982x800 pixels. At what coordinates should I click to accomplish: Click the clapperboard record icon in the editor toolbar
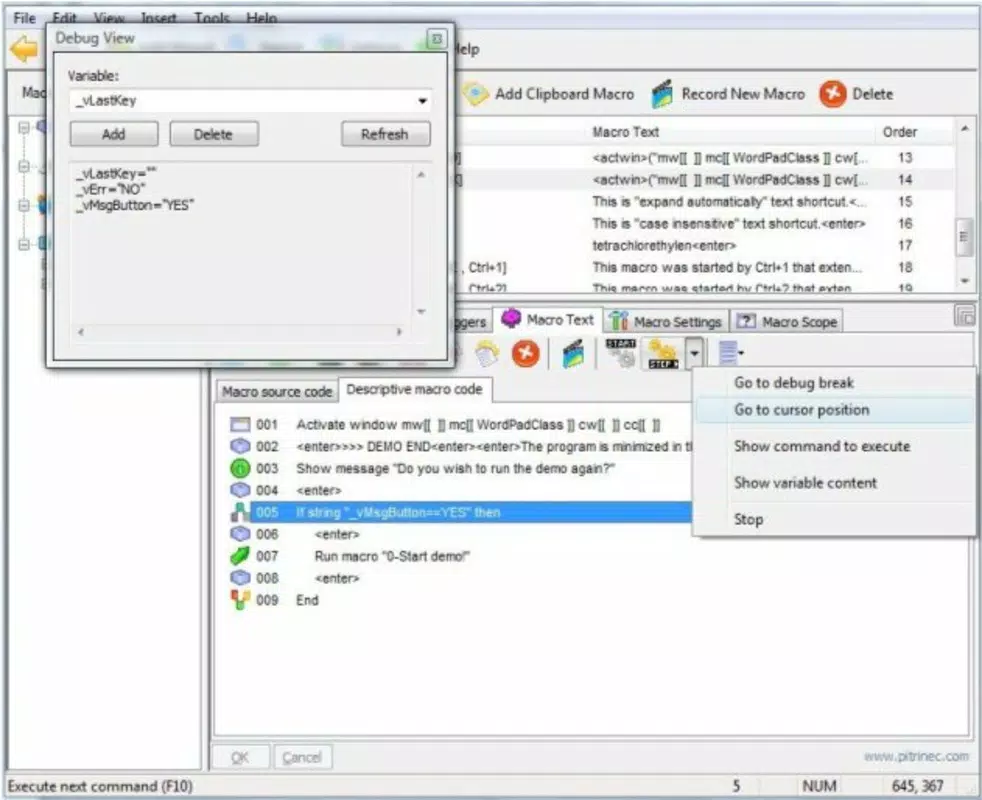click(x=573, y=354)
